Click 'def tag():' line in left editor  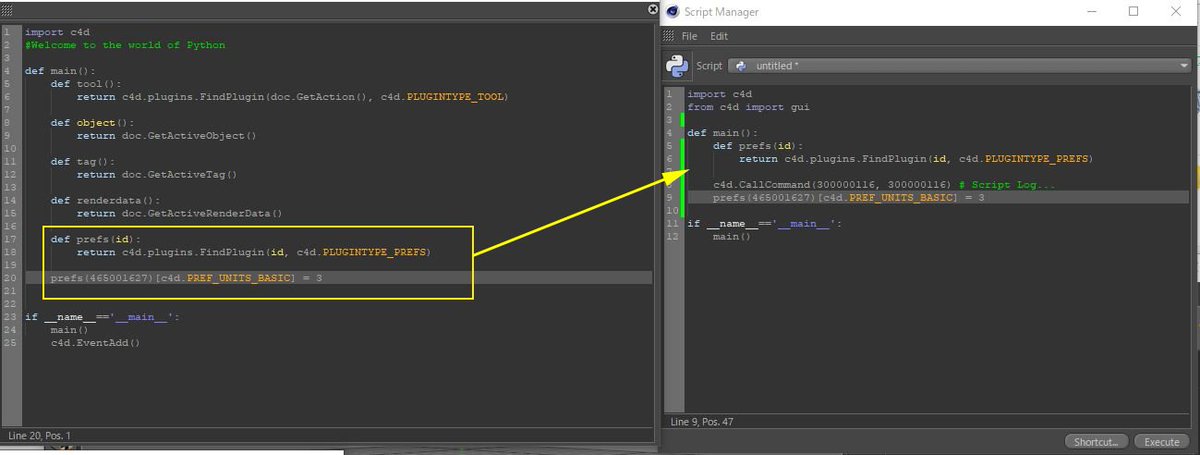(x=82, y=161)
